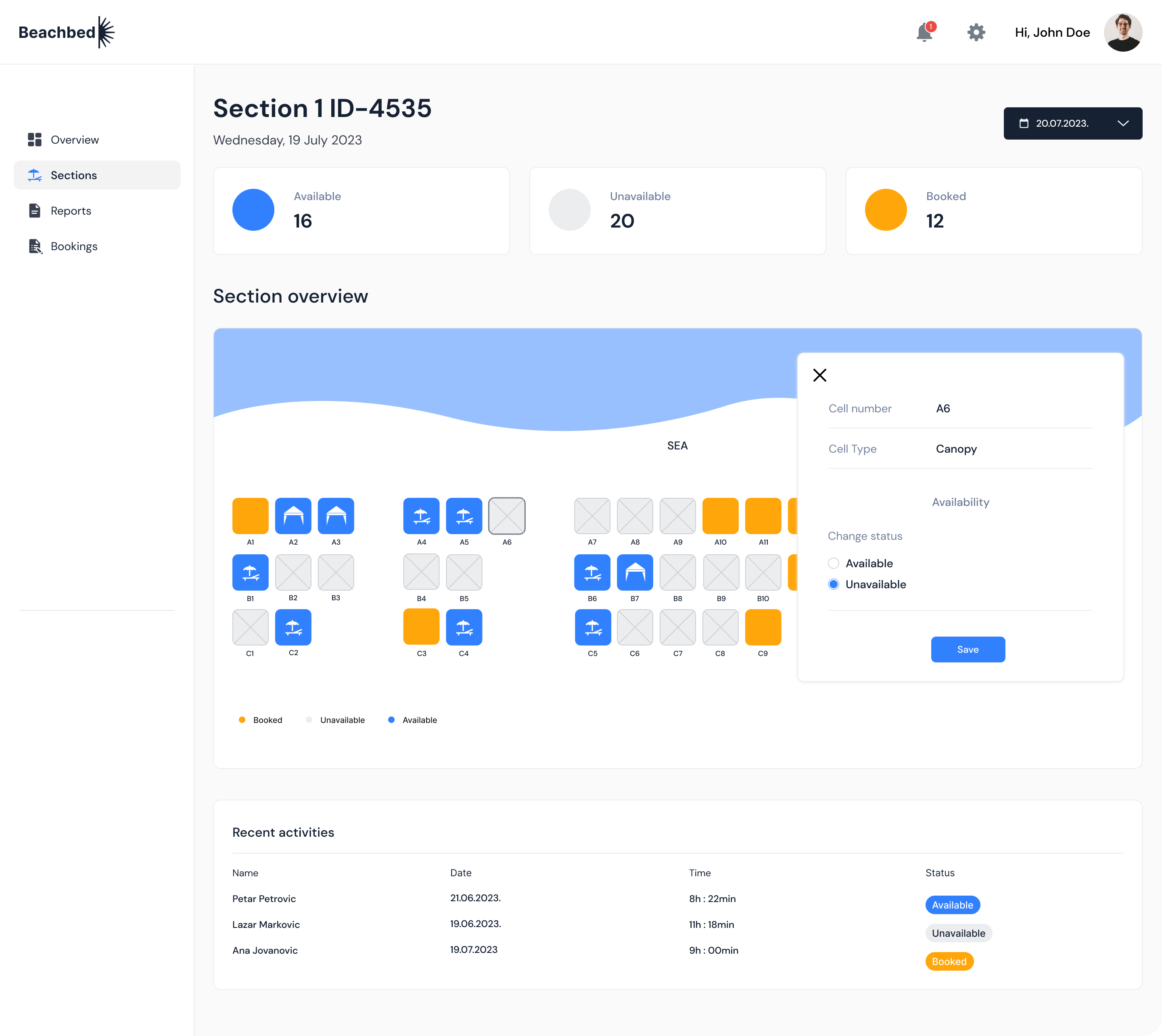The width and height of the screenshot is (1162, 1036).
Task: Close the cell details panel
Action: 819,375
